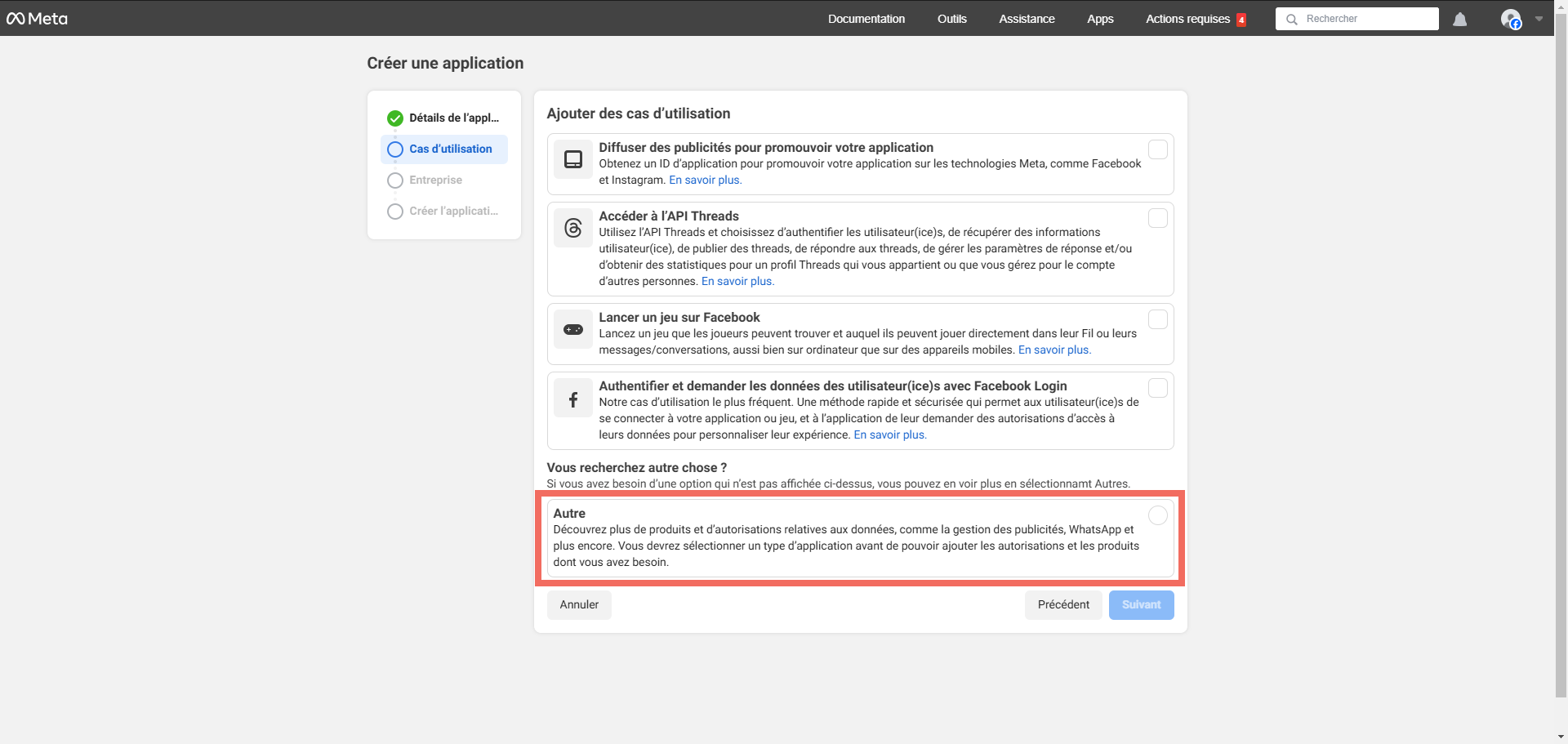Click the Créer l'application step circle

[x=395, y=212]
